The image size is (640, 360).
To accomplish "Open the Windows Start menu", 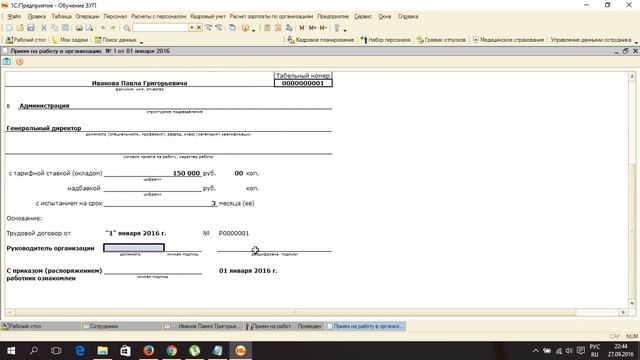I will pos(11,351).
